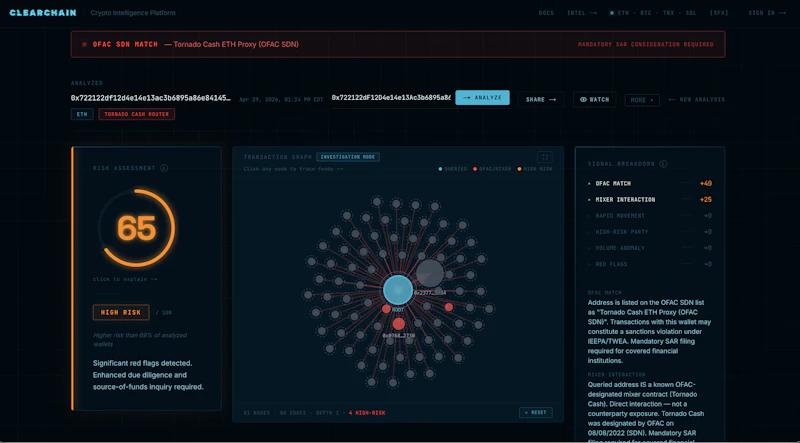
Task: Click the OFAC/MIXER legend red dot
Action: pos(475,169)
